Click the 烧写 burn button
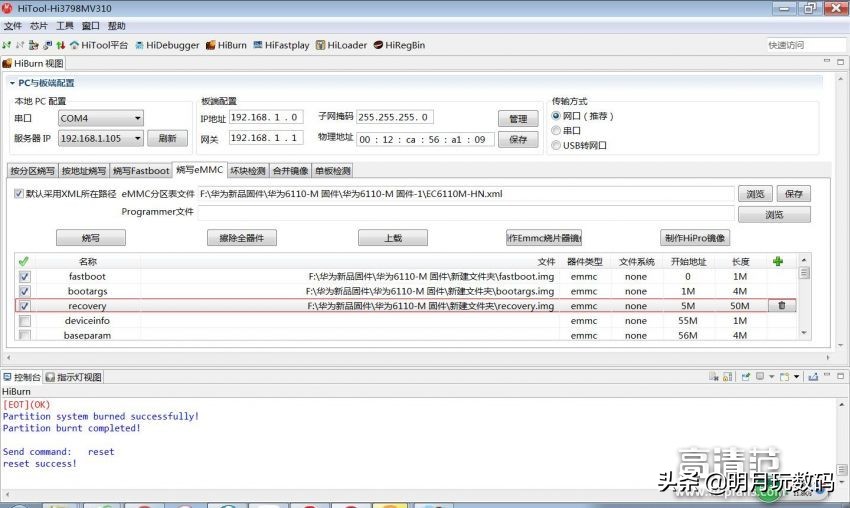 (91, 237)
